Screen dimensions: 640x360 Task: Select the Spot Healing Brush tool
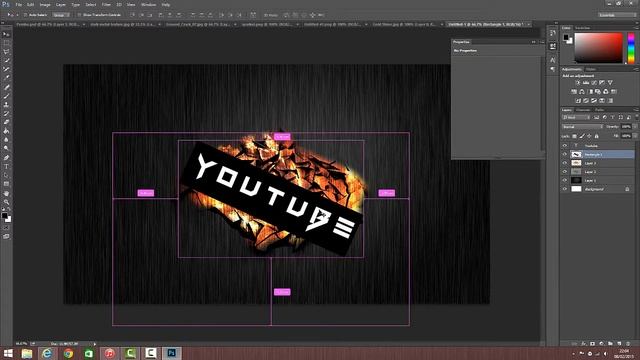6,87
